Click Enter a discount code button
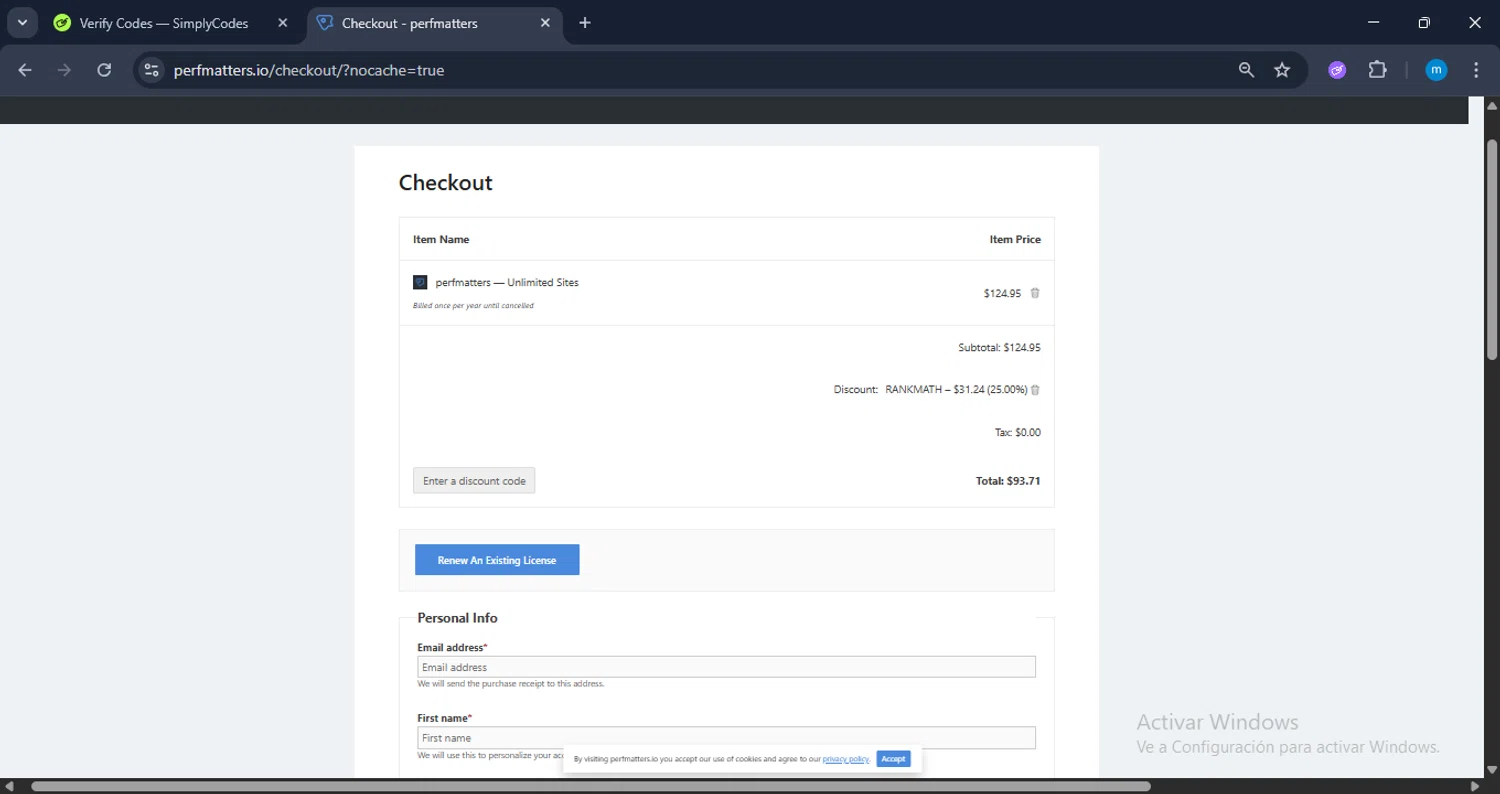This screenshot has width=1500, height=794. point(474,481)
